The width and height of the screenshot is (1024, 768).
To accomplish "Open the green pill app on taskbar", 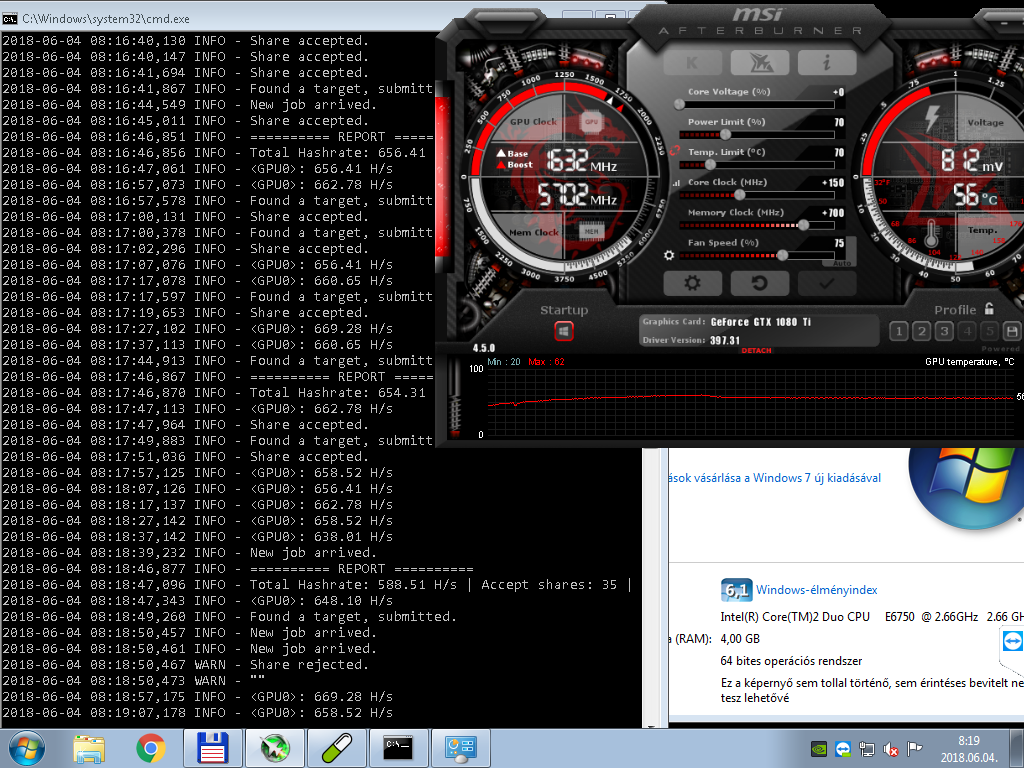I will (337, 748).
